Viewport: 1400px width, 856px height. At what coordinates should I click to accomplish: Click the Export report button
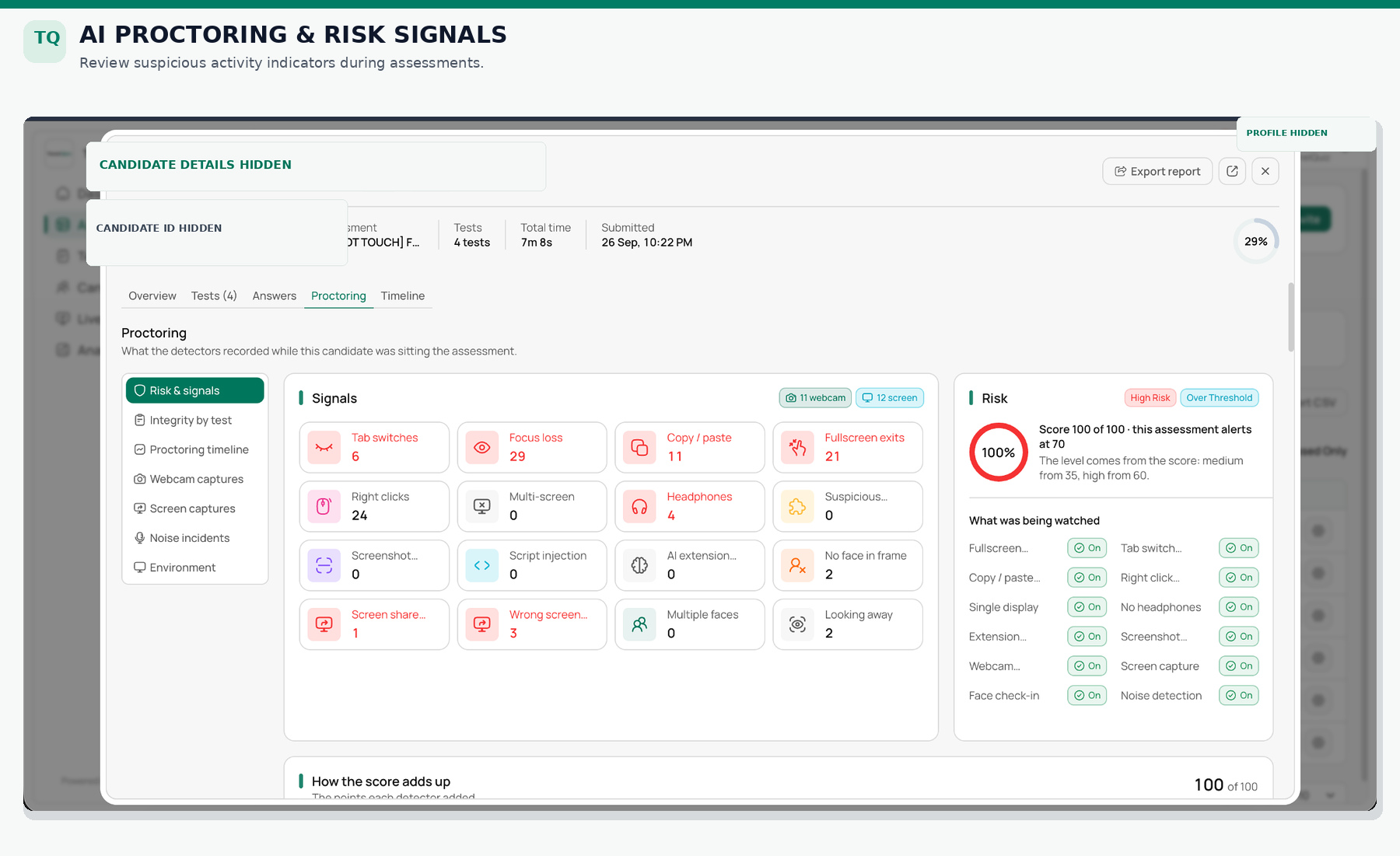click(x=1157, y=171)
